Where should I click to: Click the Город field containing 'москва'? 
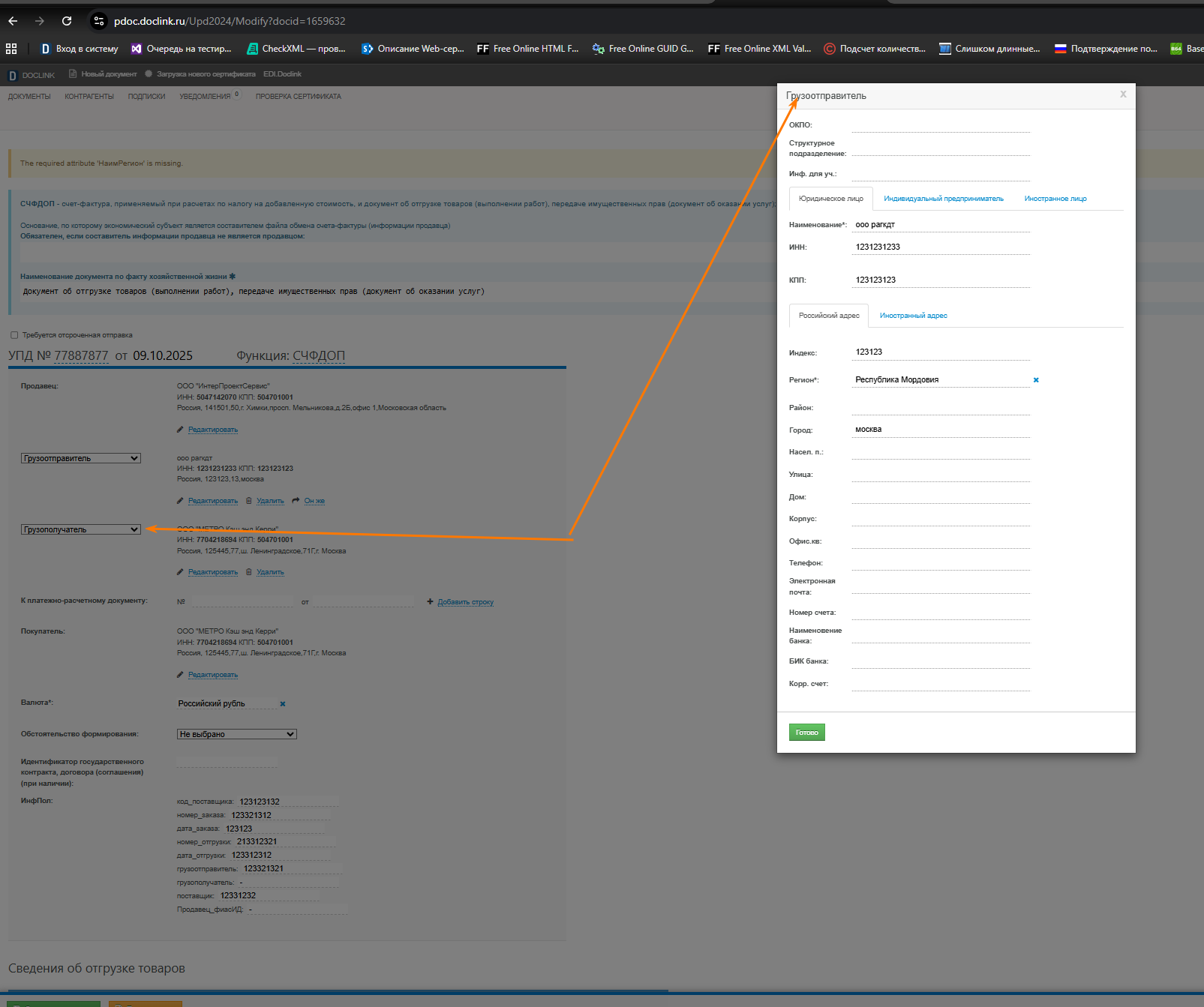(941, 430)
